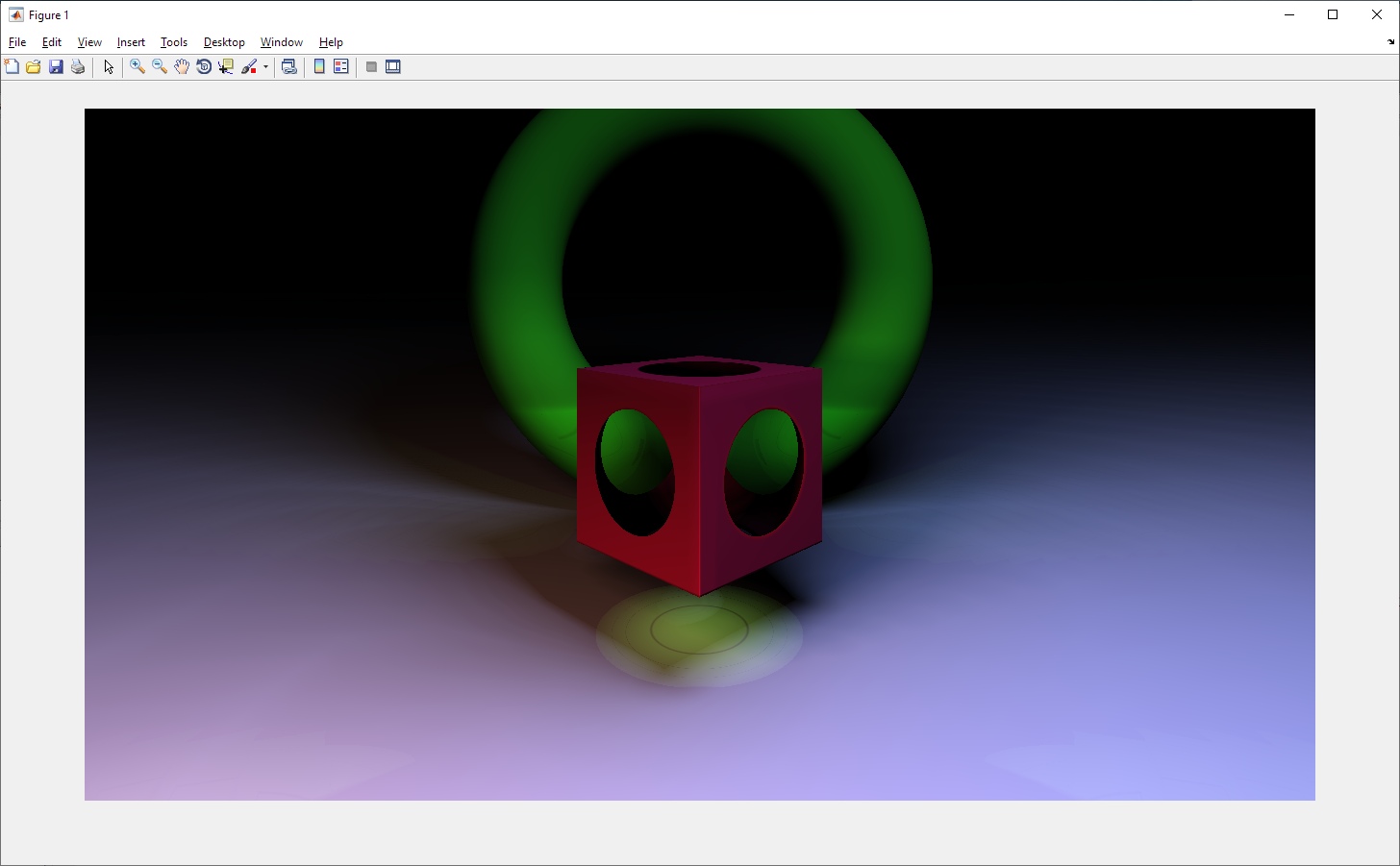
Task: Activate the Zoom Out tool
Action: pyautogui.click(x=159, y=66)
